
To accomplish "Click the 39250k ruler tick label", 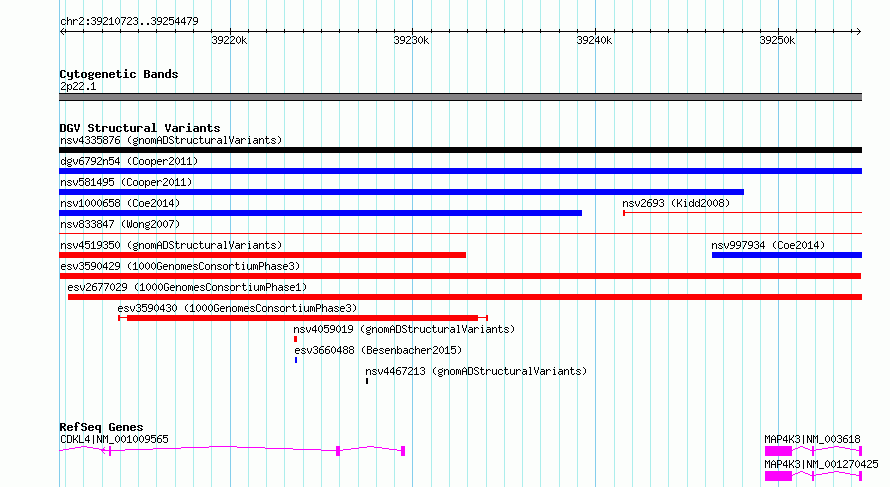I will [777, 40].
